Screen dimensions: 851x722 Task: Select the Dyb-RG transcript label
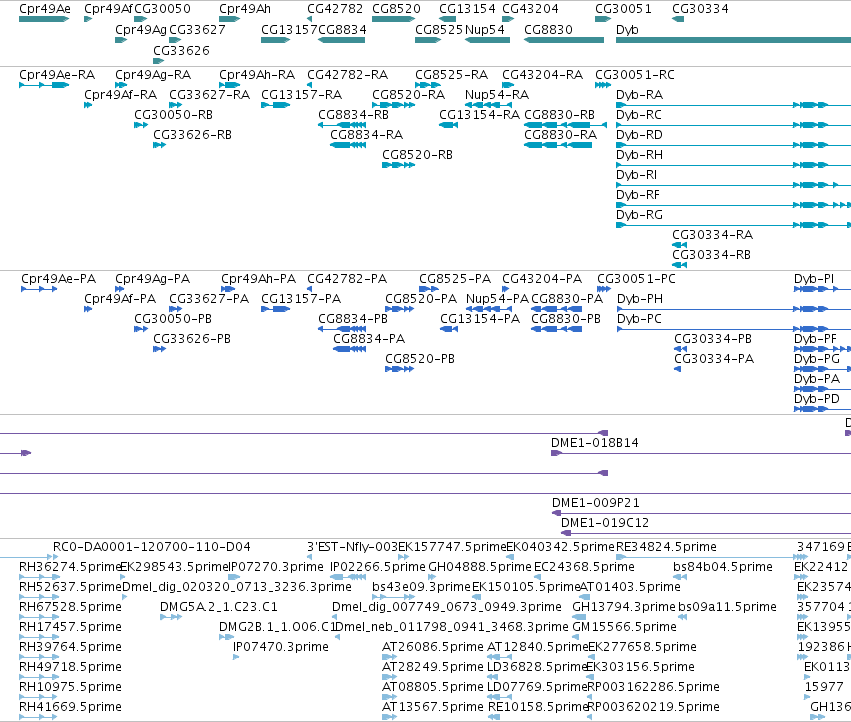(x=639, y=214)
